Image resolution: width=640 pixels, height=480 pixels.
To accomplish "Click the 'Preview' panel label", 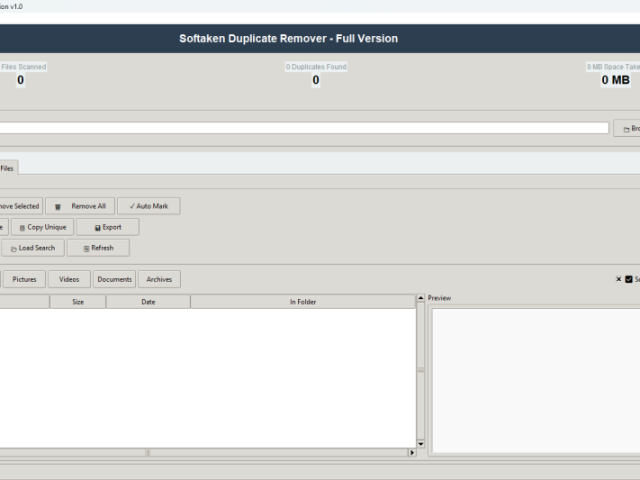I will pyautogui.click(x=439, y=298).
